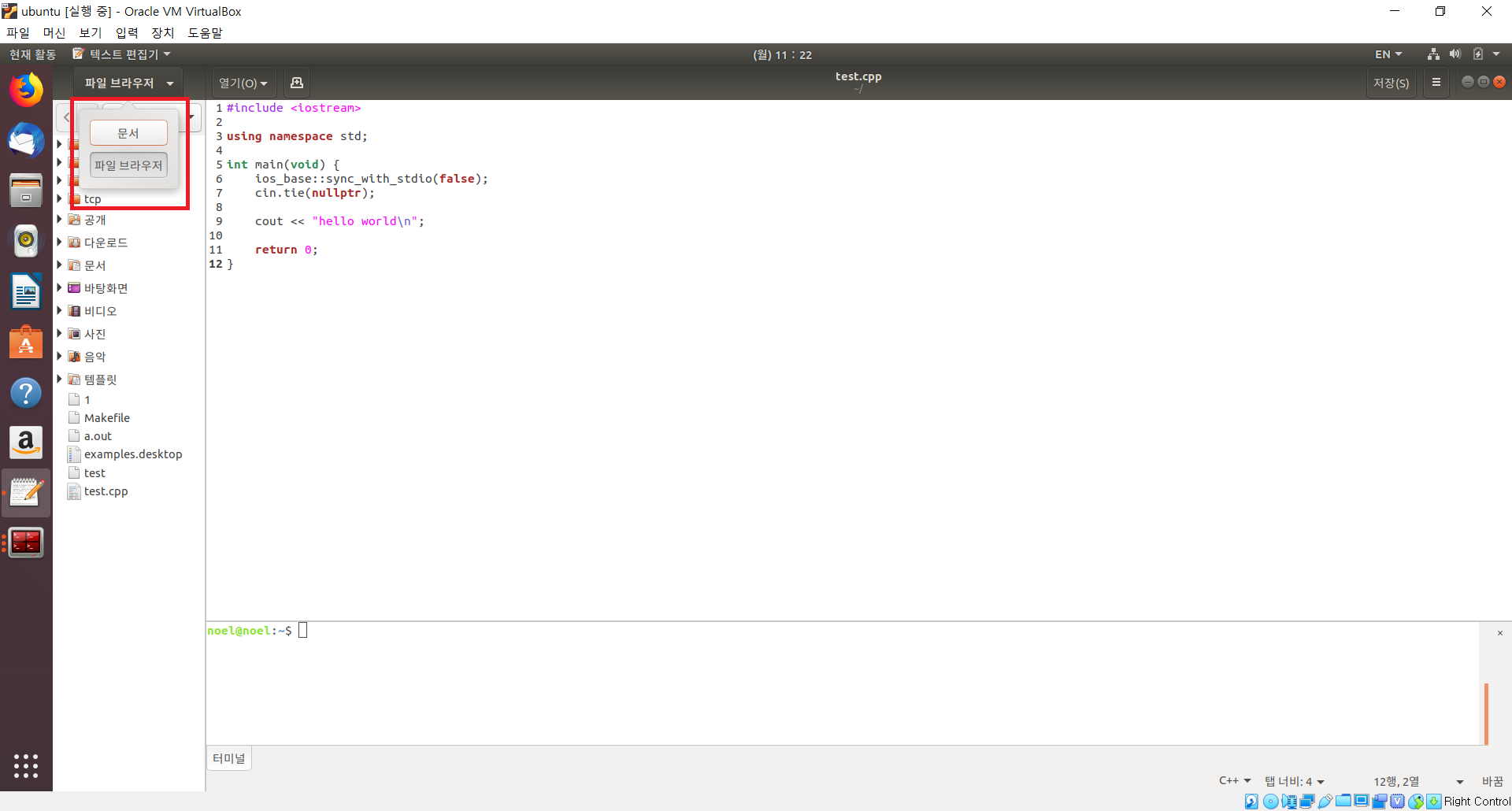Viewport: 1512px width, 811px height.
Task: Click 현재 활동 activities button
Action: tap(32, 54)
